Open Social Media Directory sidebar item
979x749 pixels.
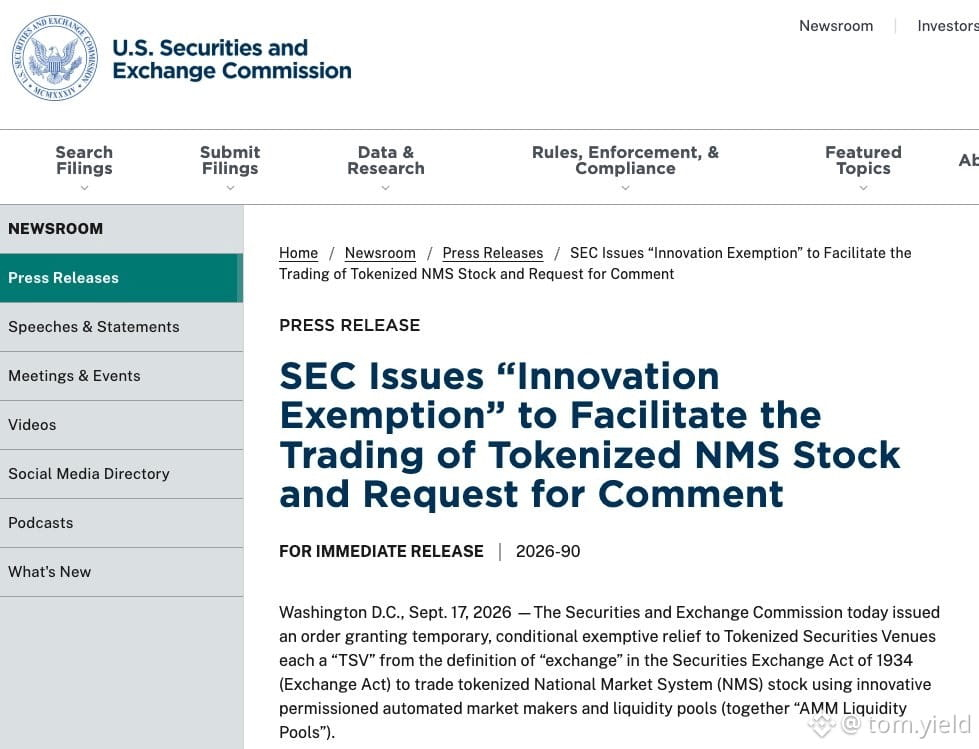click(121, 474)
